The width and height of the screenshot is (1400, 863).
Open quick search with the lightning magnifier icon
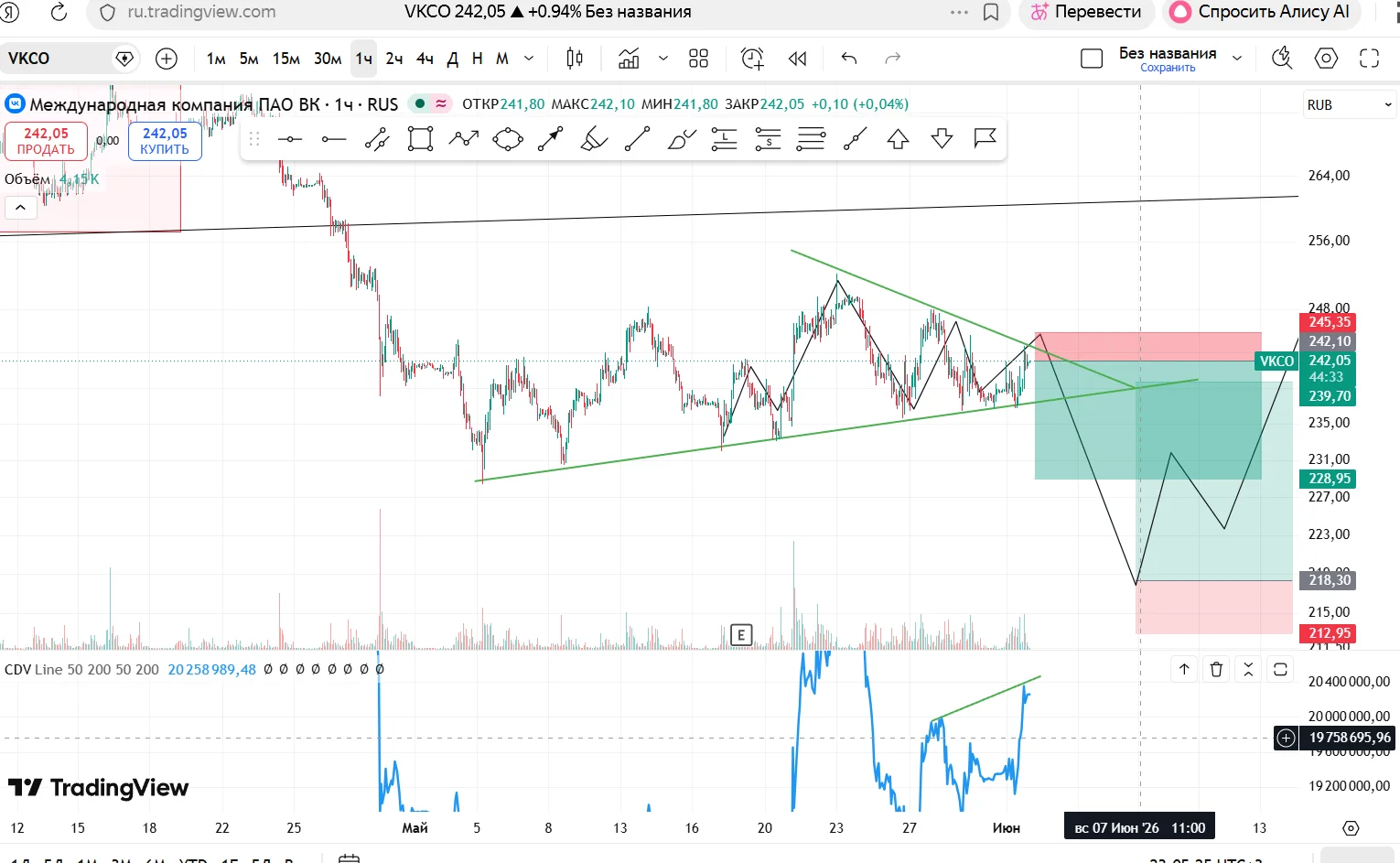pyautogui.click(x=1282, y=59)
